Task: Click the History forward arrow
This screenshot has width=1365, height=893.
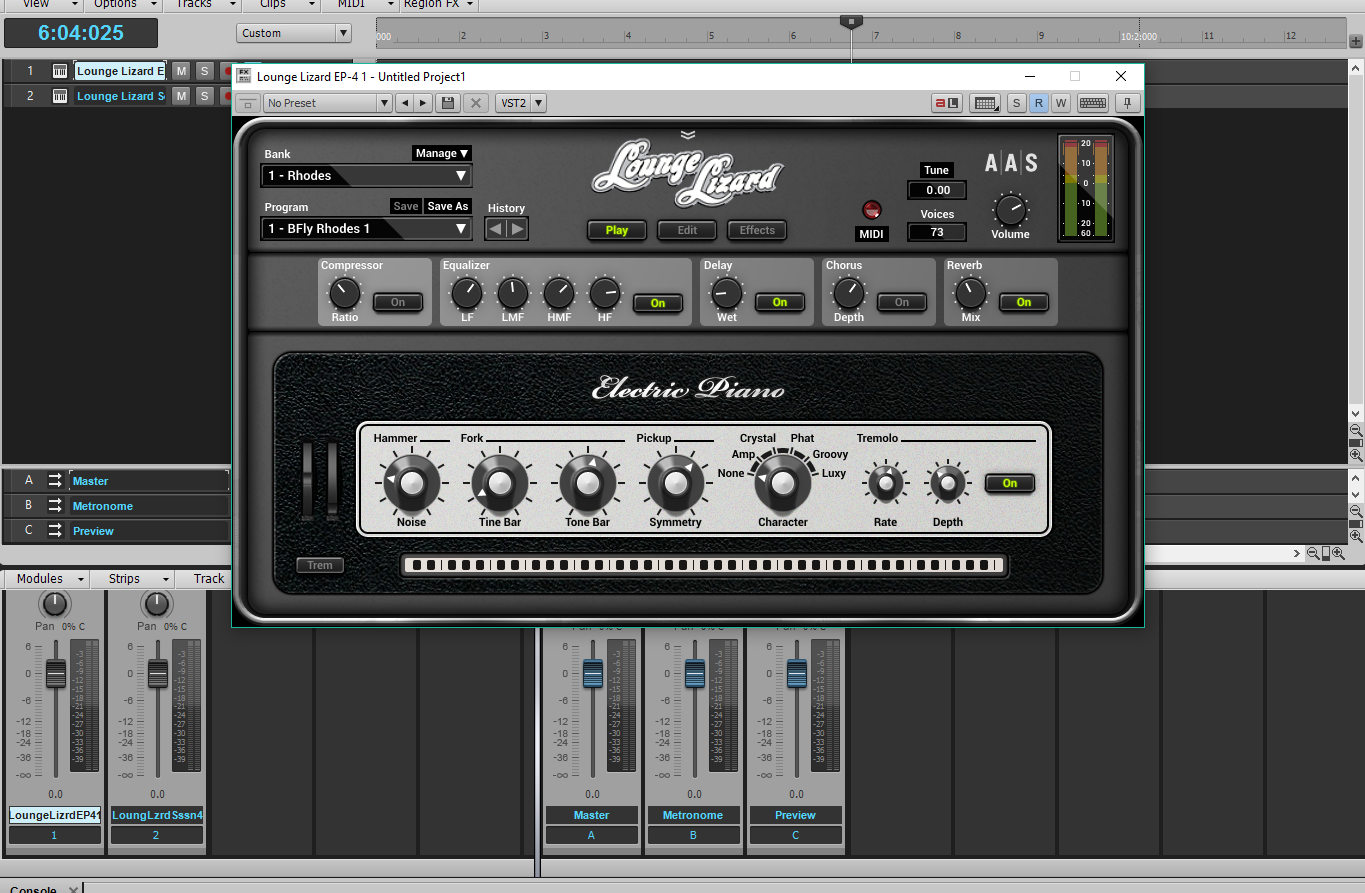Action: (517, 229)
